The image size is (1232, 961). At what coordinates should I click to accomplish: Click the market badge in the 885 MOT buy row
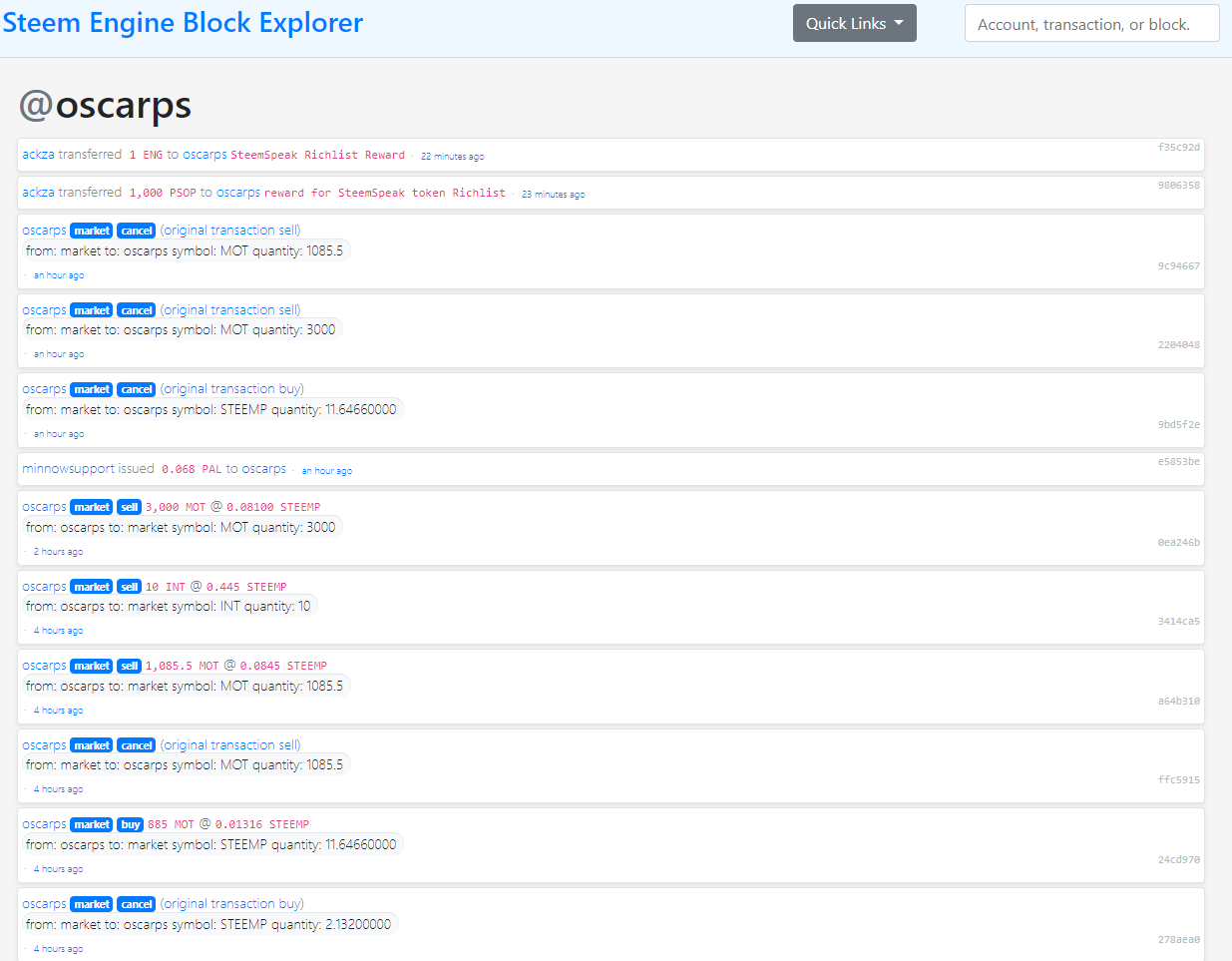(92, 824)
